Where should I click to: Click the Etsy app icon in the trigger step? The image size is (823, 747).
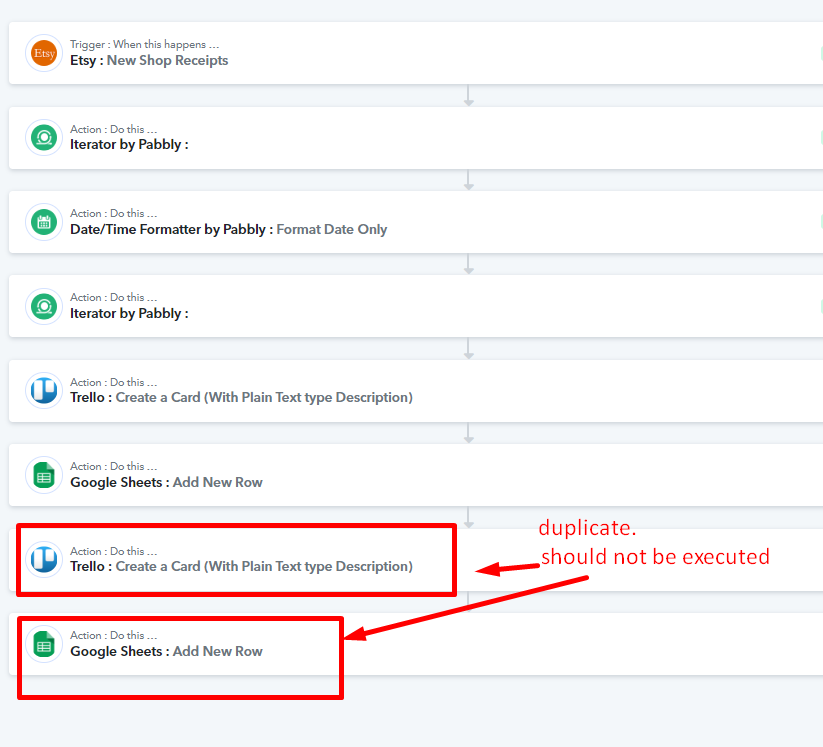click(x=44, y=53)
